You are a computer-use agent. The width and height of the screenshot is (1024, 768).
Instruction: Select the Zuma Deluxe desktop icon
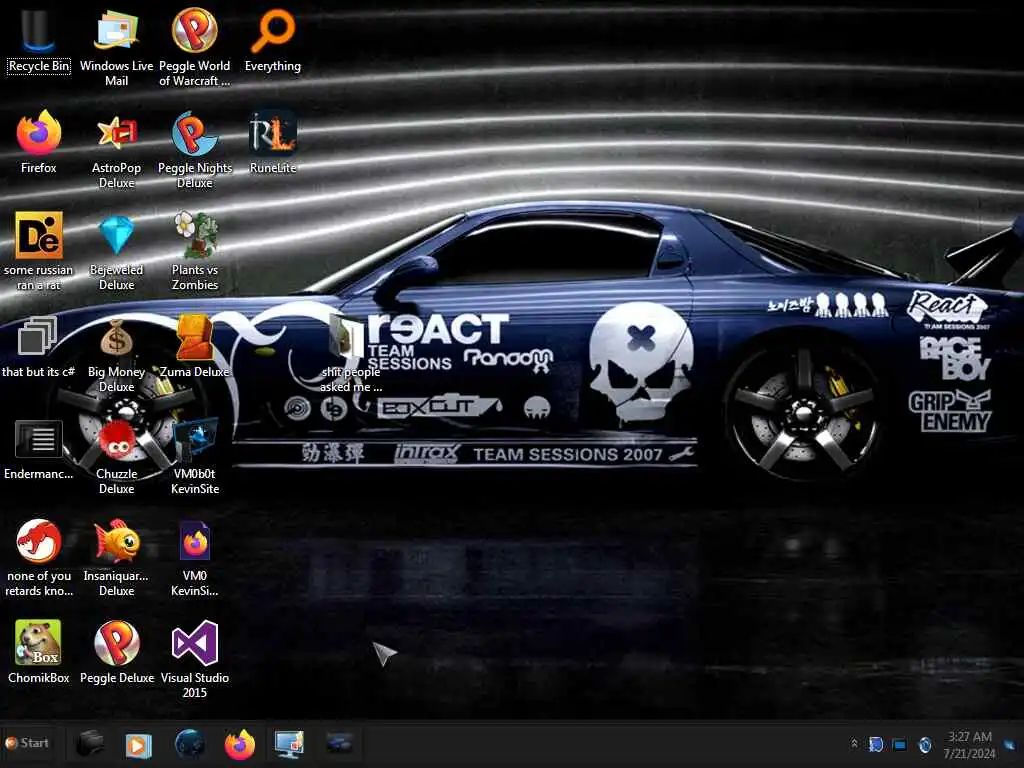click(195, 347)
